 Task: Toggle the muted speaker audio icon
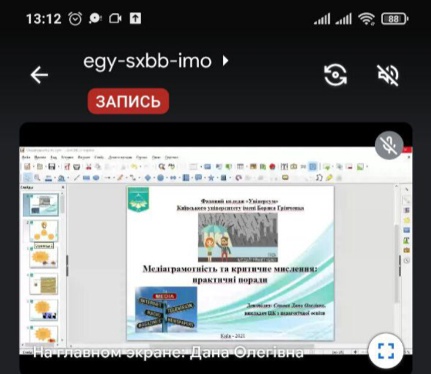coord(388,75)
